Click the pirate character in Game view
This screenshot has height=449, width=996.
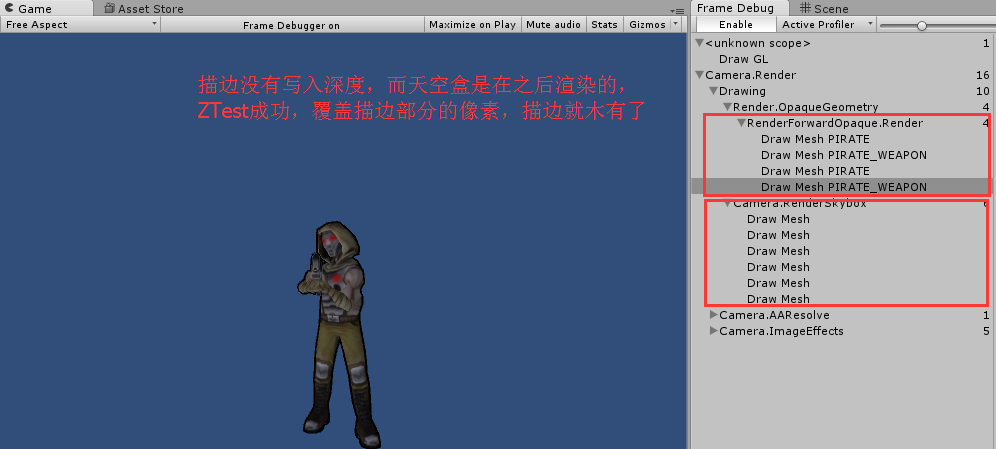tap(338, 333)
